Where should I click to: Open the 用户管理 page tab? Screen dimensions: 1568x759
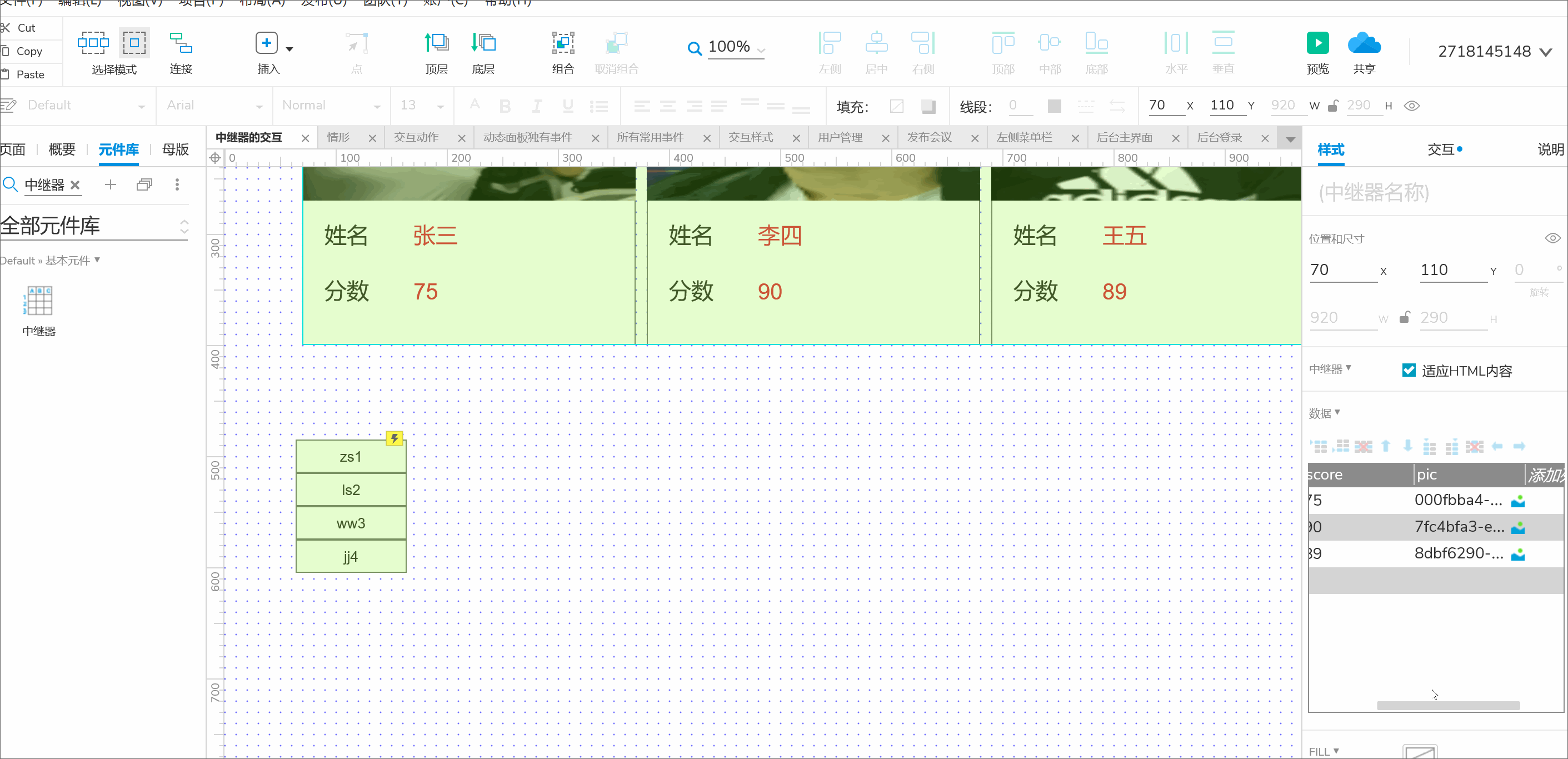(x=840, y=138)
